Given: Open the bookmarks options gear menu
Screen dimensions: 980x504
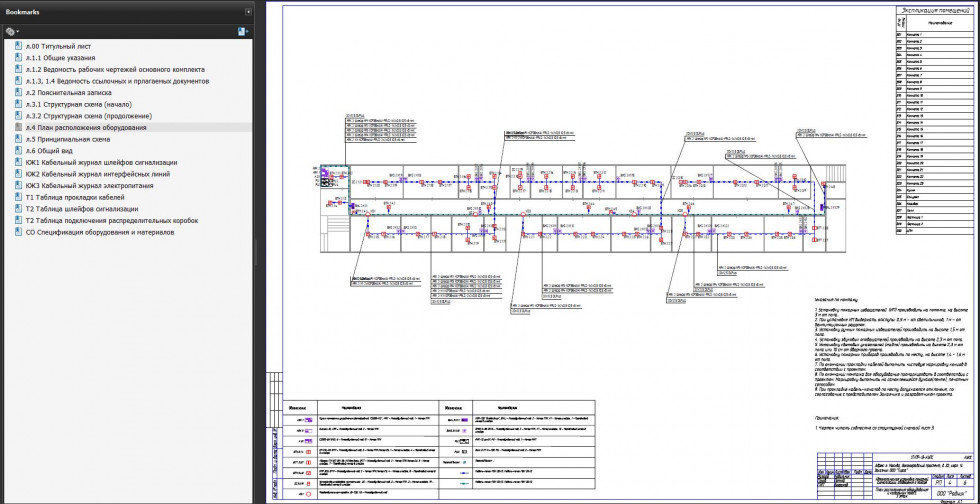Looking at the screenshot, I should [x=13, y=32].
